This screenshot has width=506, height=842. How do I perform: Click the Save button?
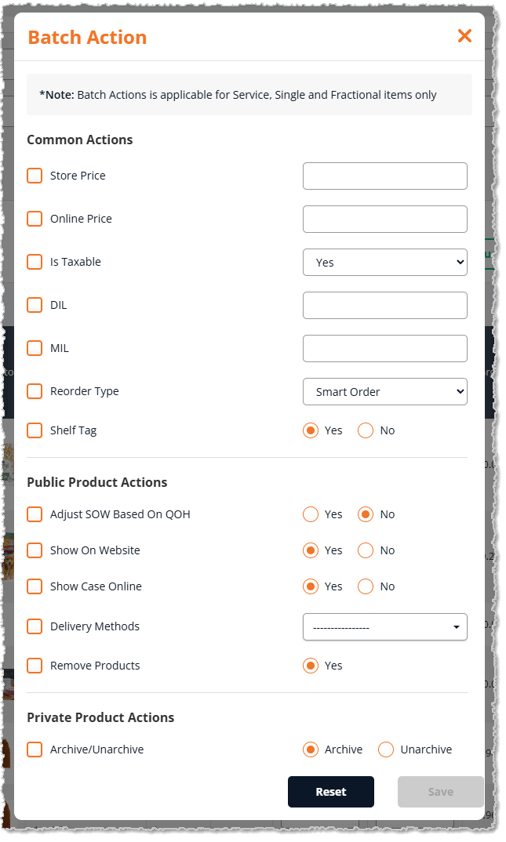(x=440, y=792)
